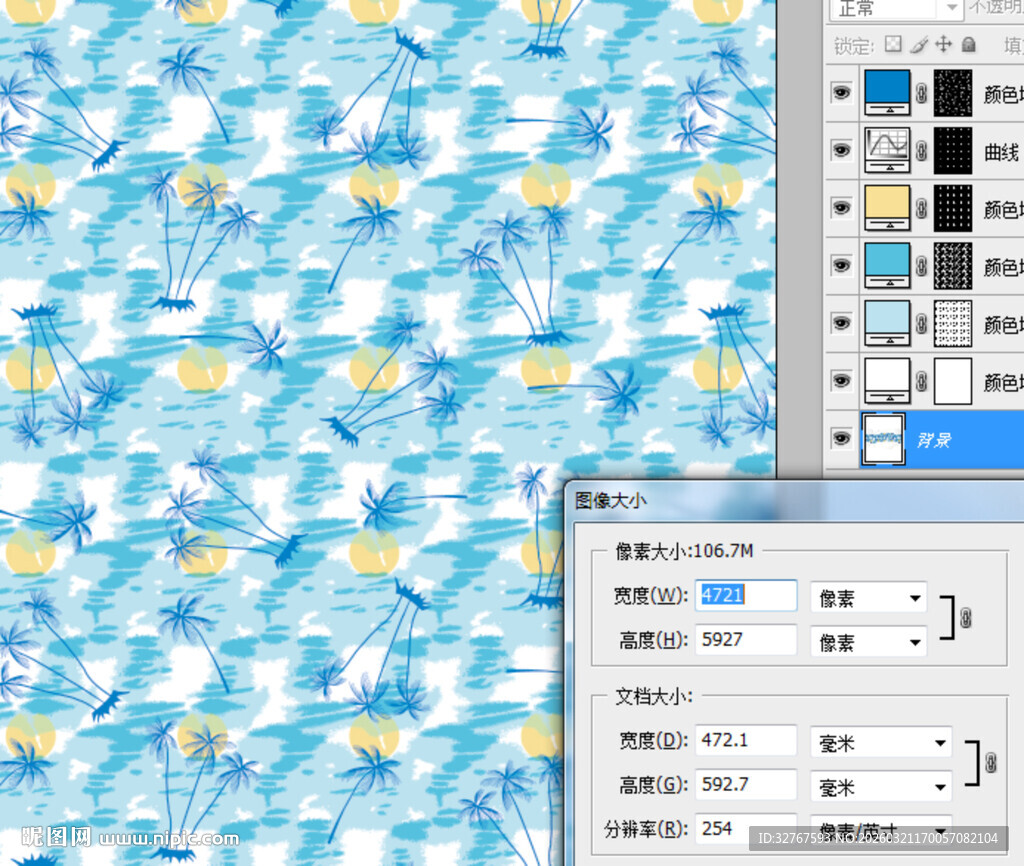
Task: Expand the document height millimeter unit dropdown
Action: coord(880,787)
